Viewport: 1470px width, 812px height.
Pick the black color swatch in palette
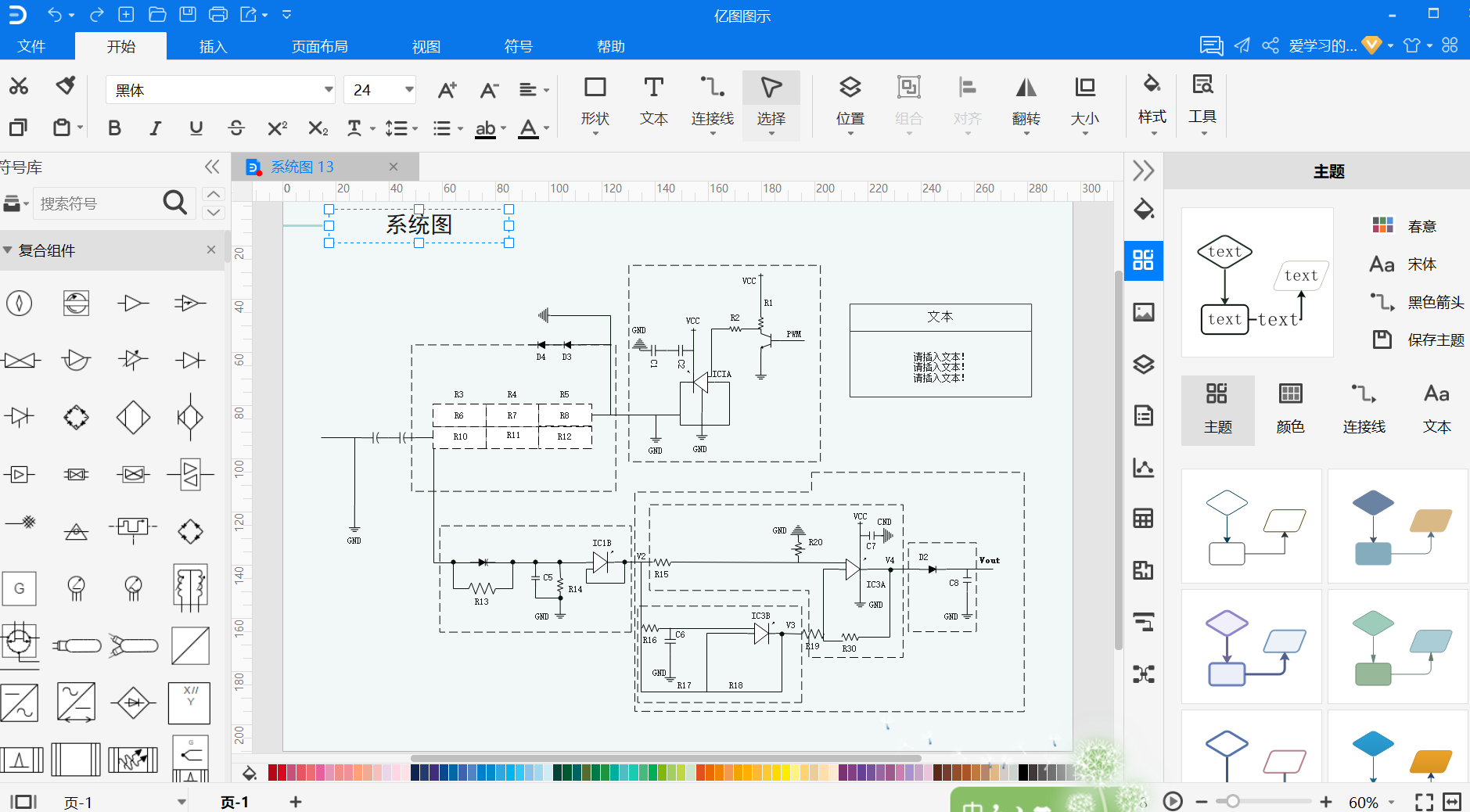[x=1023, y=773]
